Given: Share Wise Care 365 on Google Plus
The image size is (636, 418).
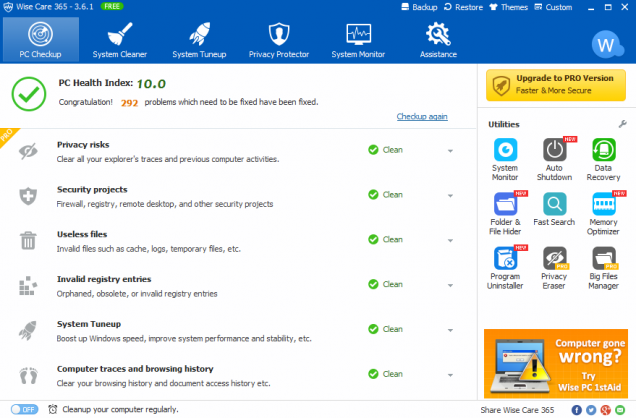Looking at the screenshot, I should click(x=605, y=410).
